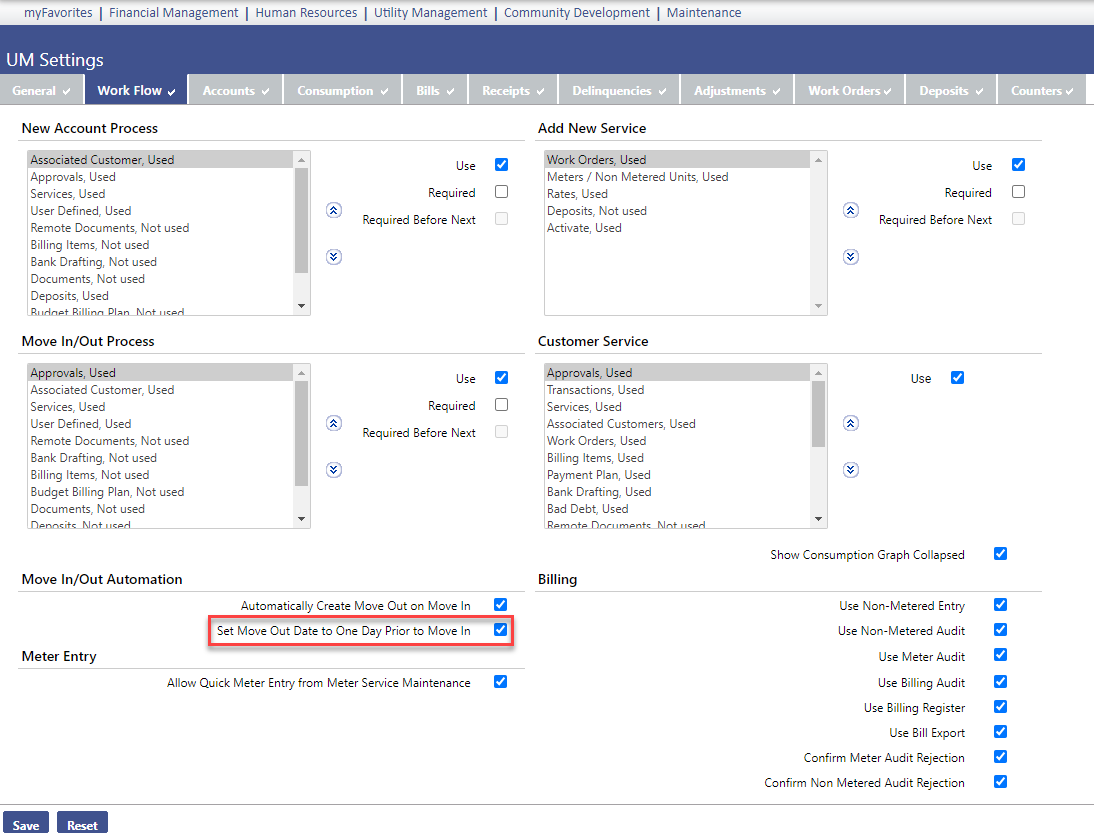Check Required box for Add New Service
1094x838 pixels.
[x=1019, y=192]
